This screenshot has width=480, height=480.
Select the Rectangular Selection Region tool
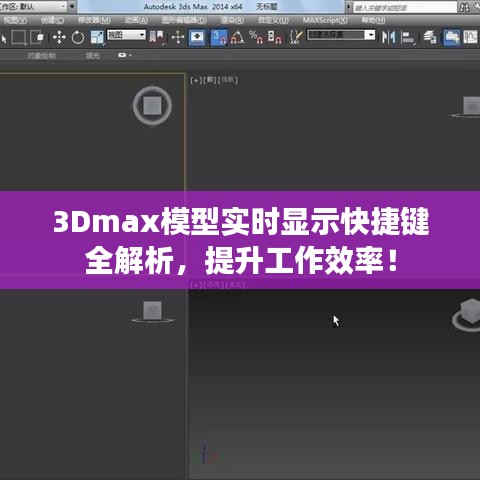tap(19, 37)
